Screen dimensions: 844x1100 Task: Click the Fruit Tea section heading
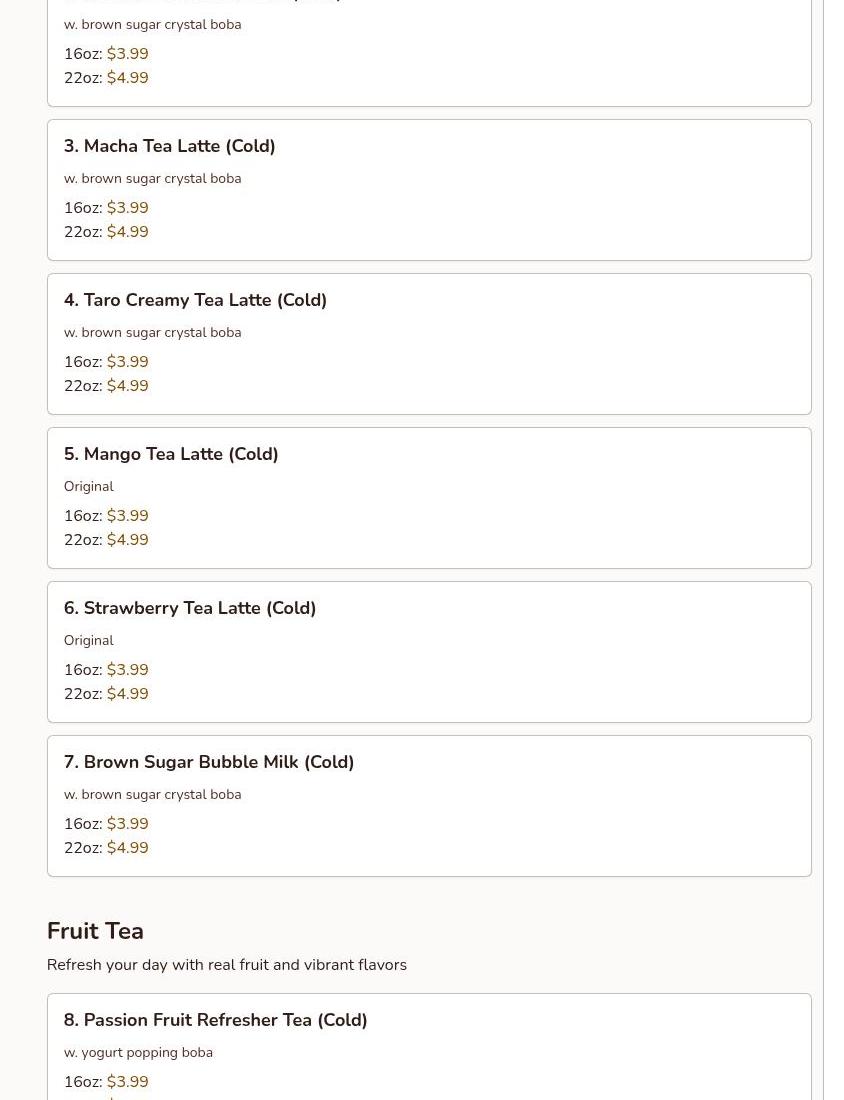point(95,931)
